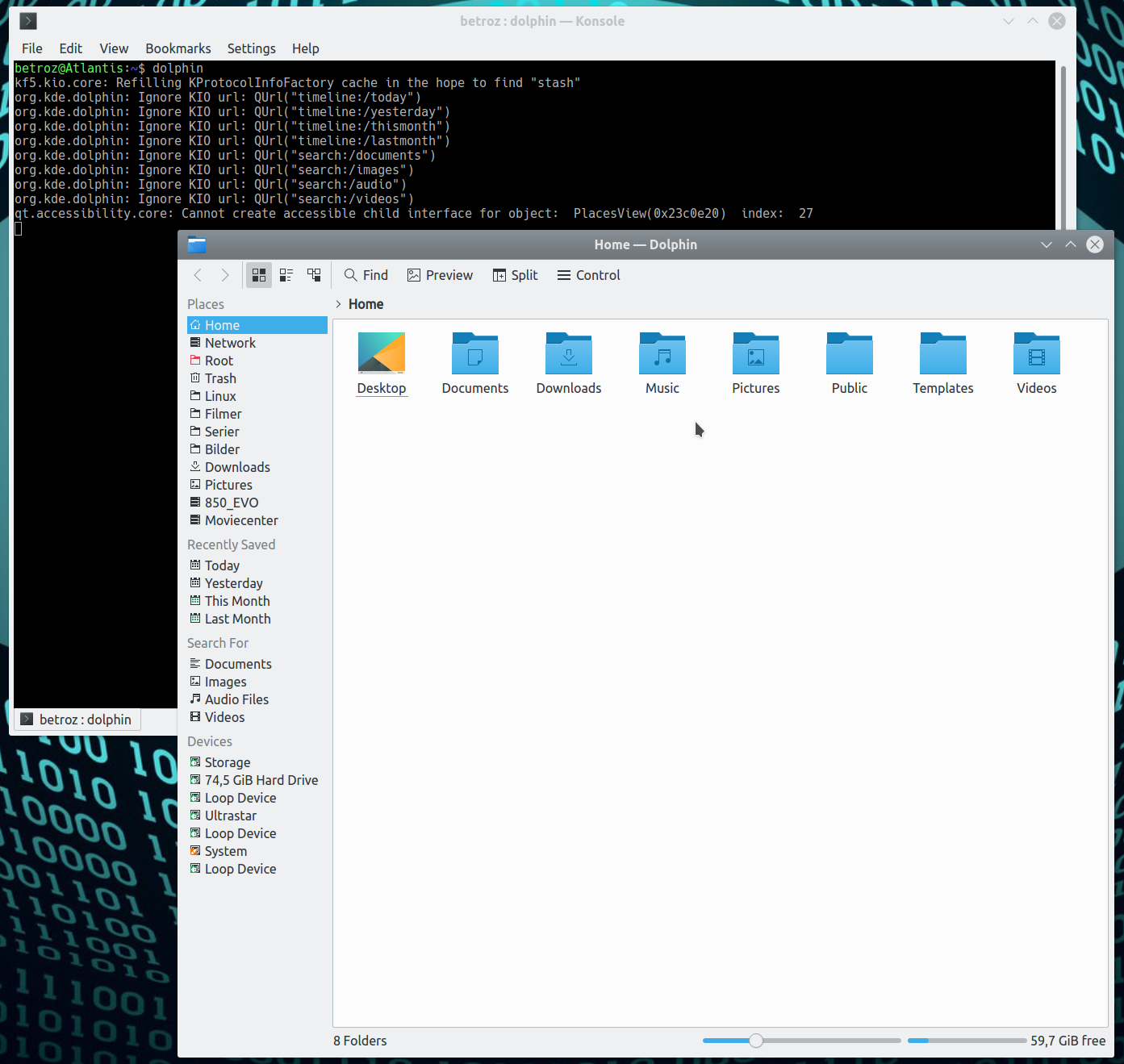Search for Videos in sidebar

click(x=257, y=717)
